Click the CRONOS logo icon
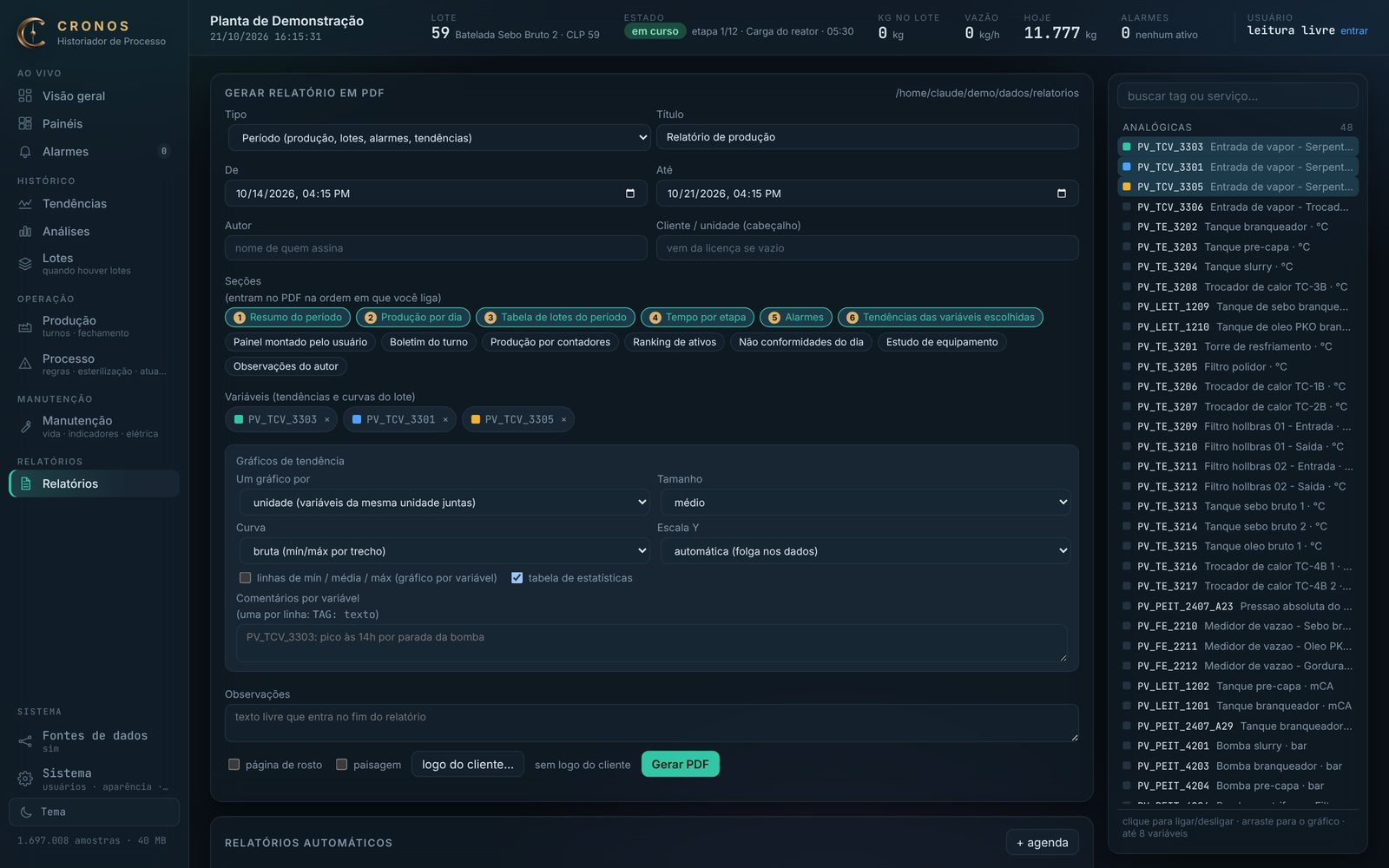This screenshot has height=868, width=1389. (32, 33)
